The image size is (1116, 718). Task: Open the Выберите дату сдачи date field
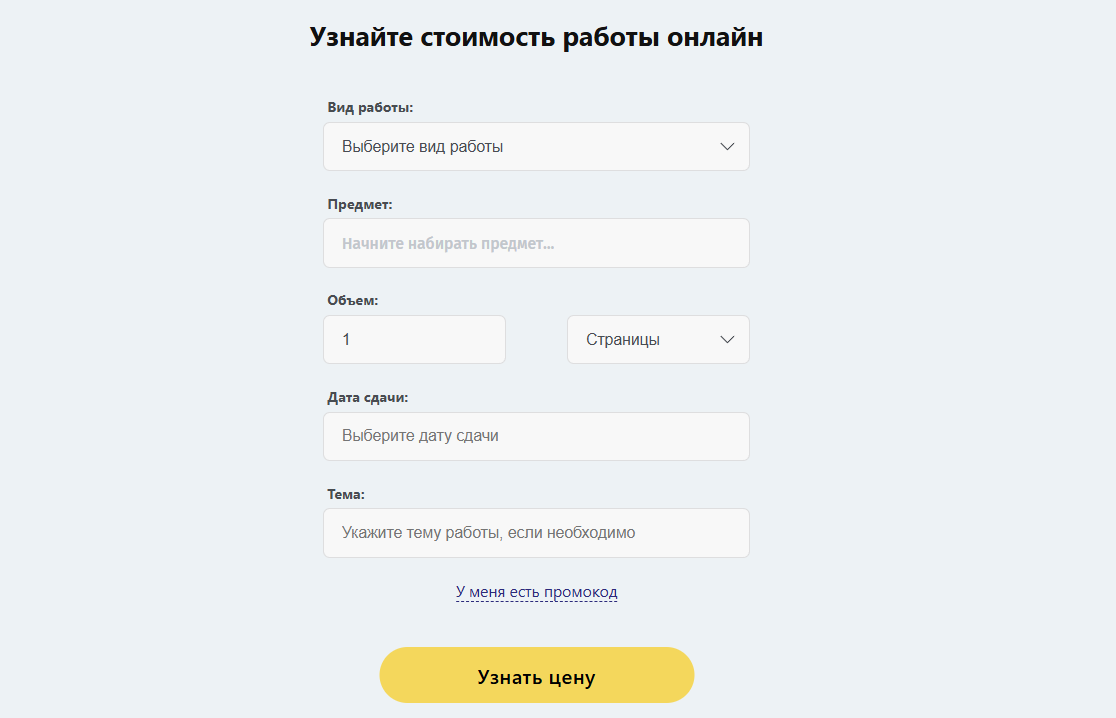(x=536, y=436)
